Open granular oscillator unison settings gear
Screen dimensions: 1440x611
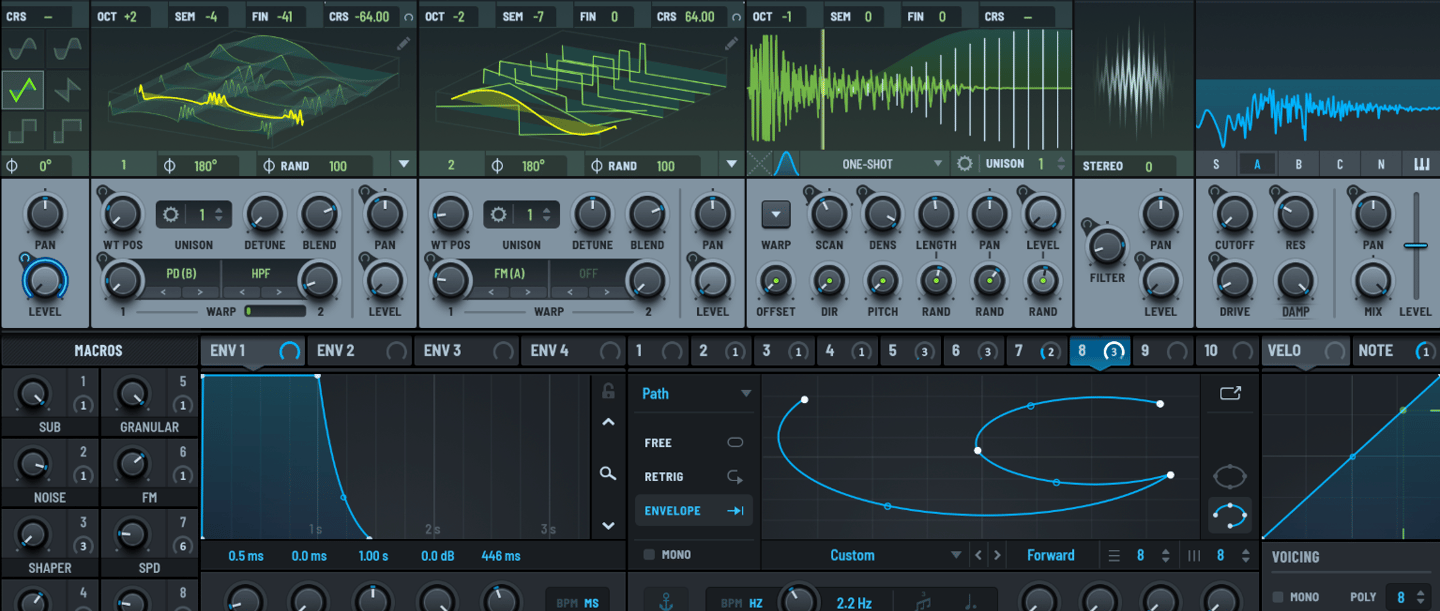[x=964, y=164]
